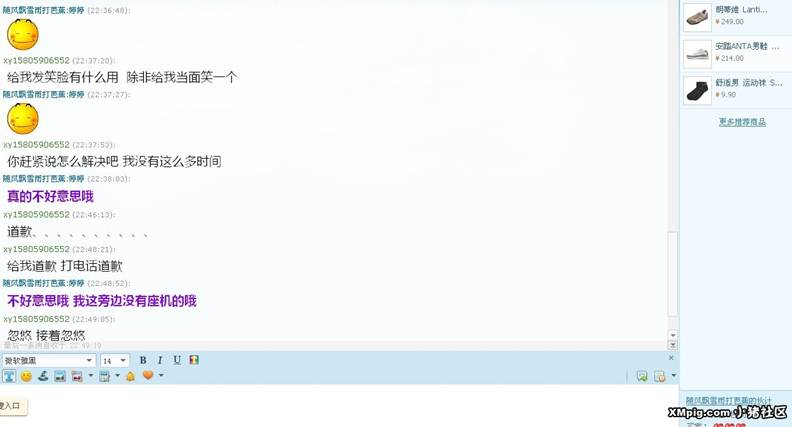Expand the arrow next to the heart icon
792x427 pixels.
point(161,375)
